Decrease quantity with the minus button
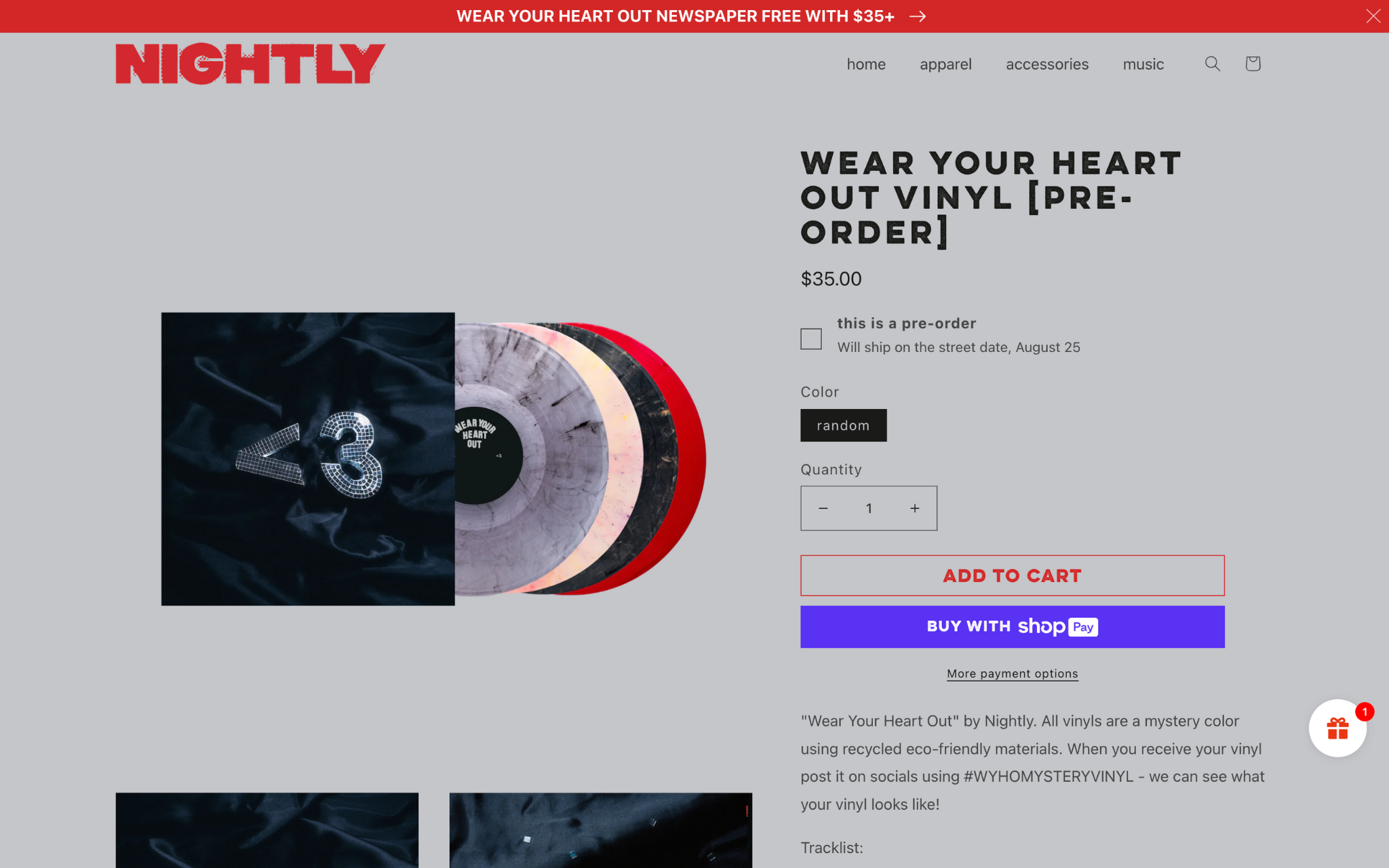 (x=823, y=508)
